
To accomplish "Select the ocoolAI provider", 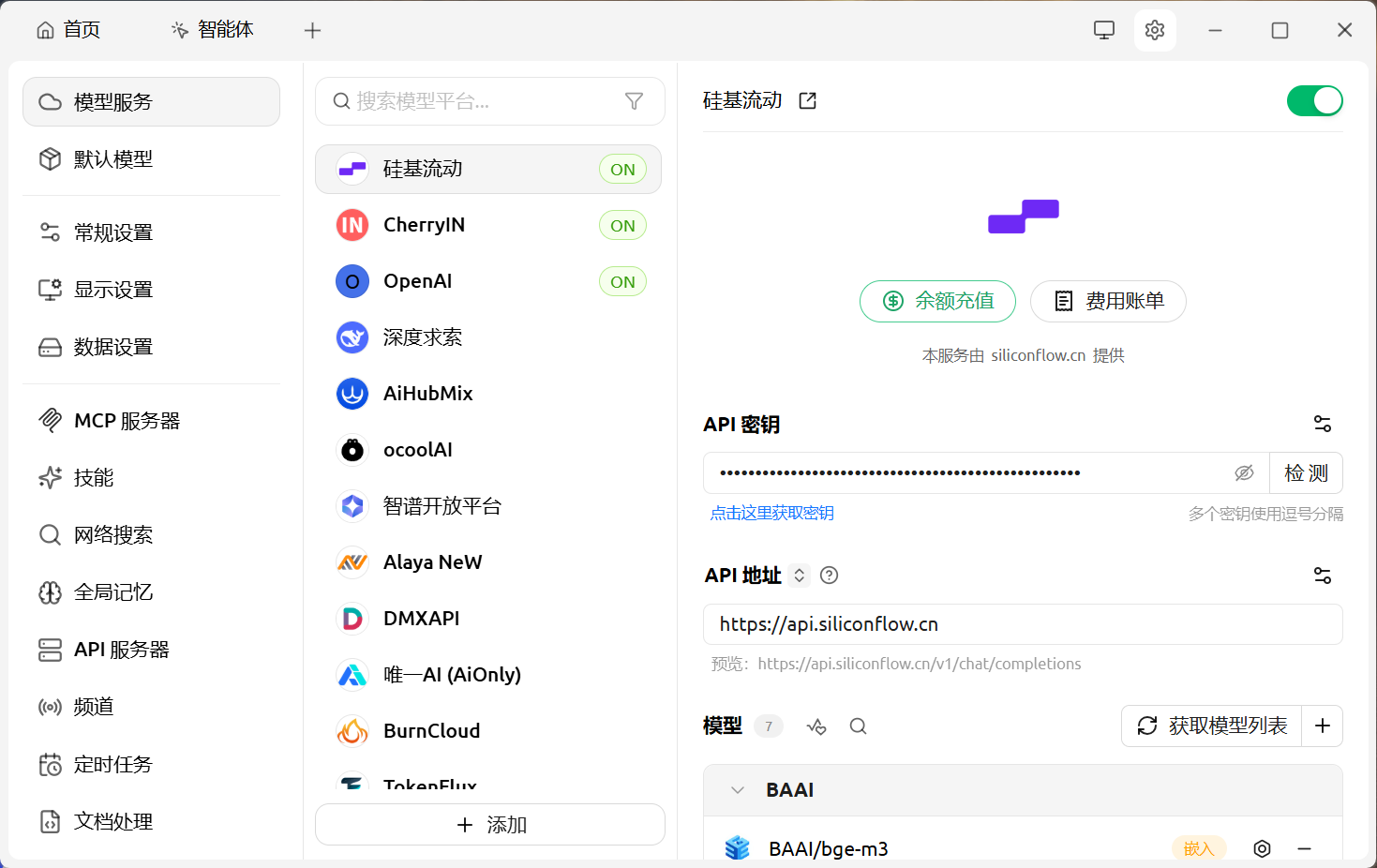I will click(x=488, y=450).
